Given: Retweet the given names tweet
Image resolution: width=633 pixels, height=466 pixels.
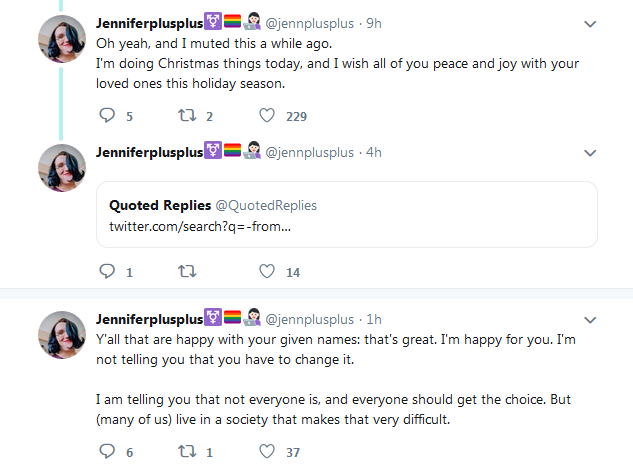Looking at the screenshot, I should pos(186,452).
